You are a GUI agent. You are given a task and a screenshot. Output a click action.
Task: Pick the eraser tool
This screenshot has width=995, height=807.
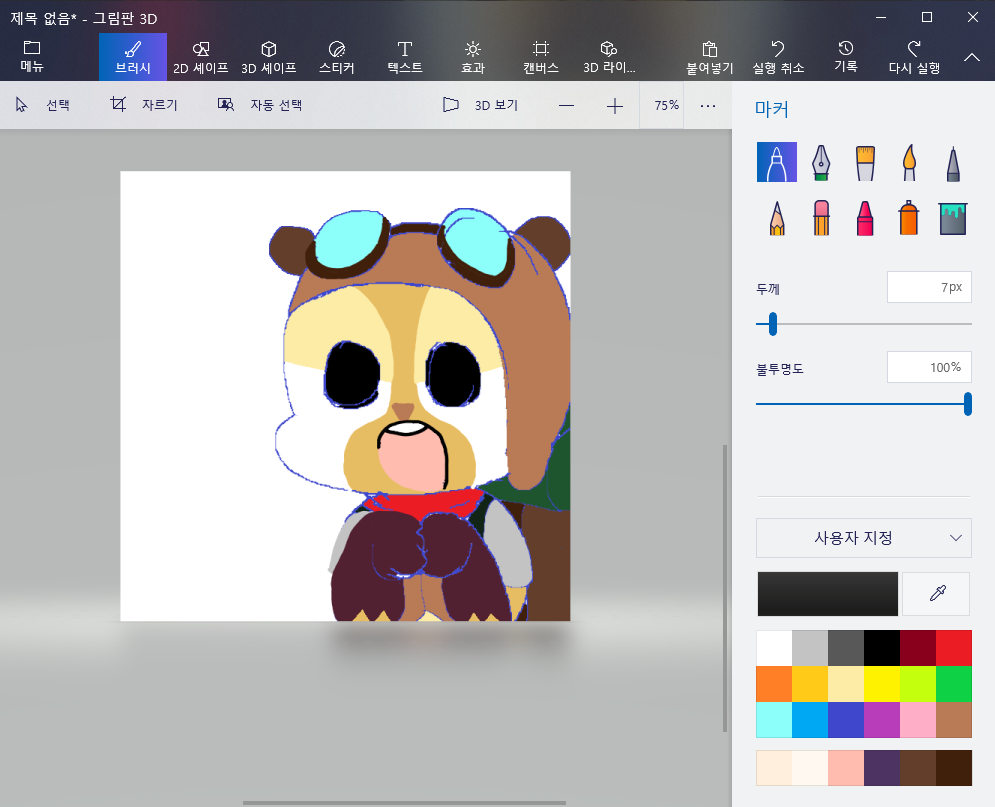pos(820,217)
